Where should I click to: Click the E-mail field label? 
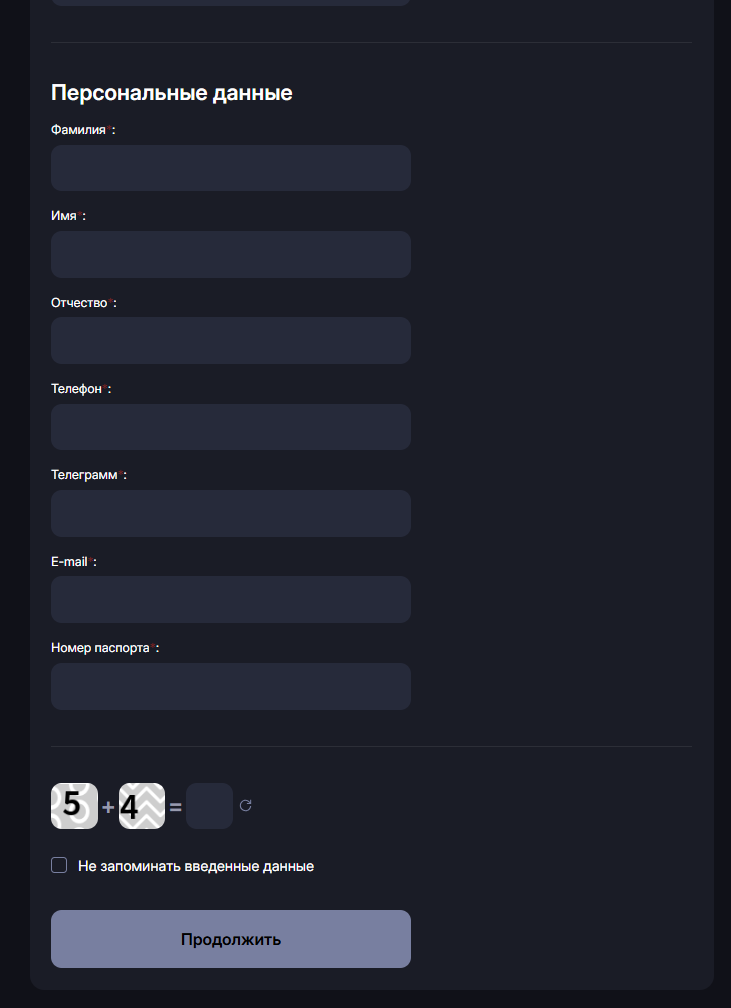[70, 562]
